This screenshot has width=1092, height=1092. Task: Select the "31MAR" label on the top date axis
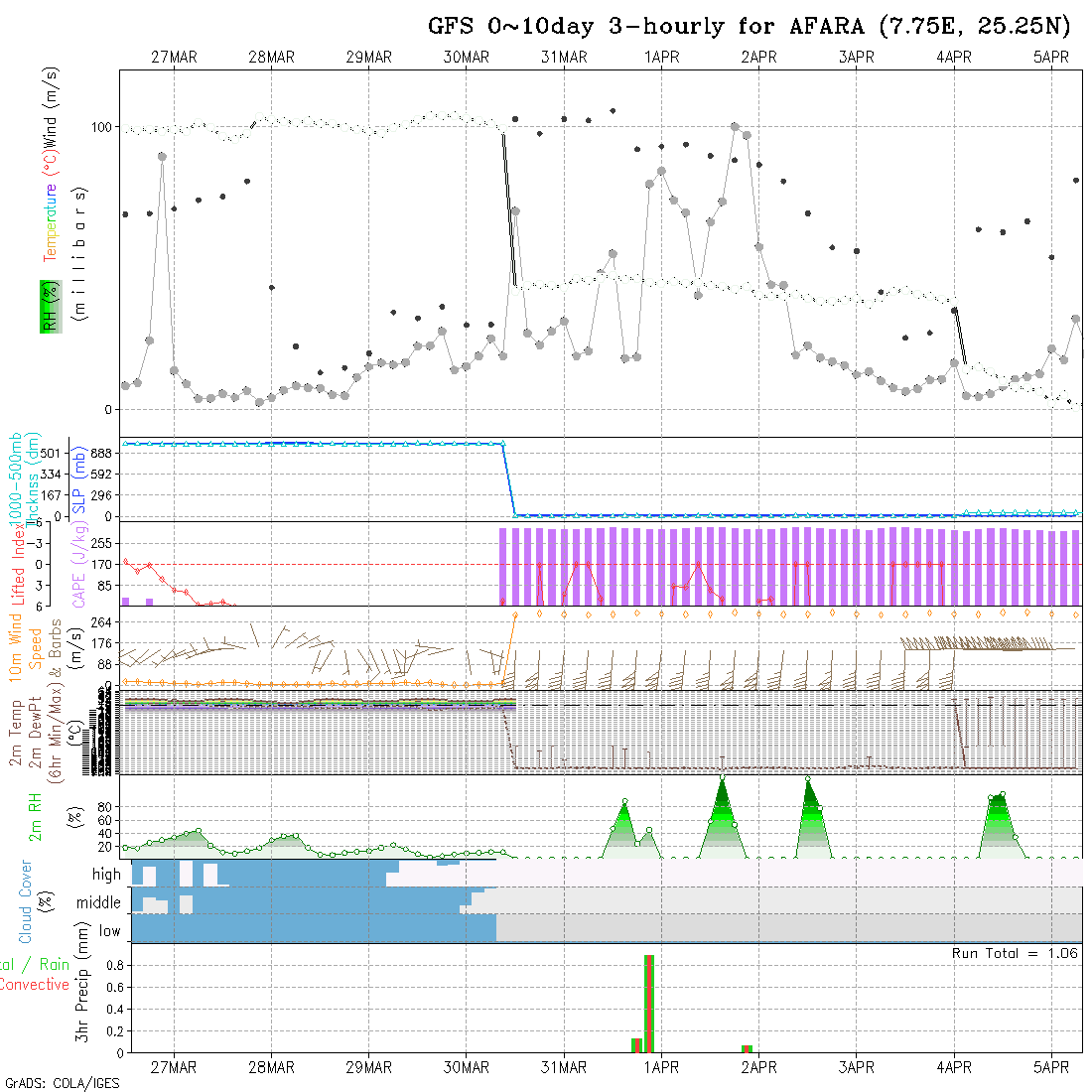coord(564,58)
